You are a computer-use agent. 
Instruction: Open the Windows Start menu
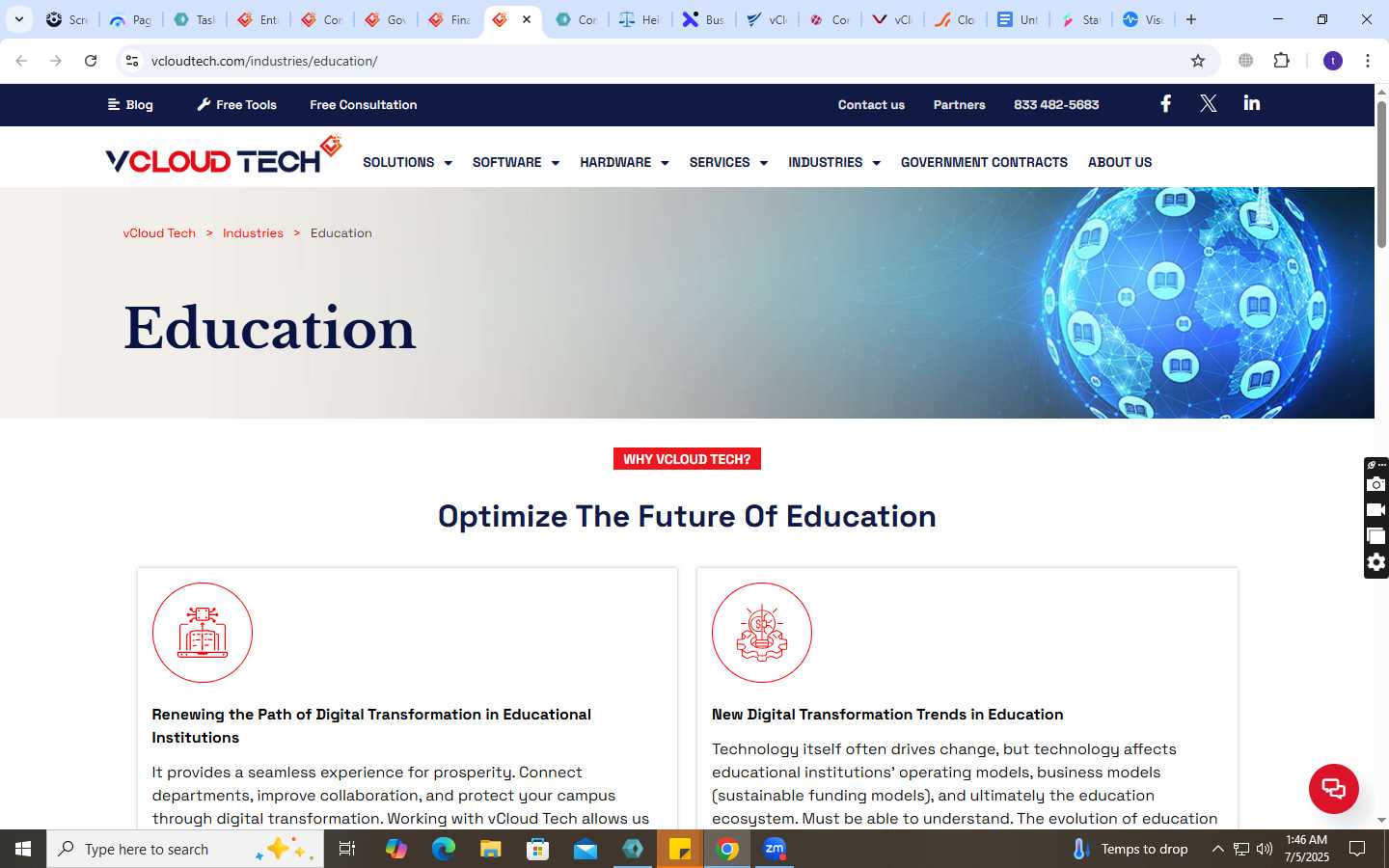(x=23, y=849)
